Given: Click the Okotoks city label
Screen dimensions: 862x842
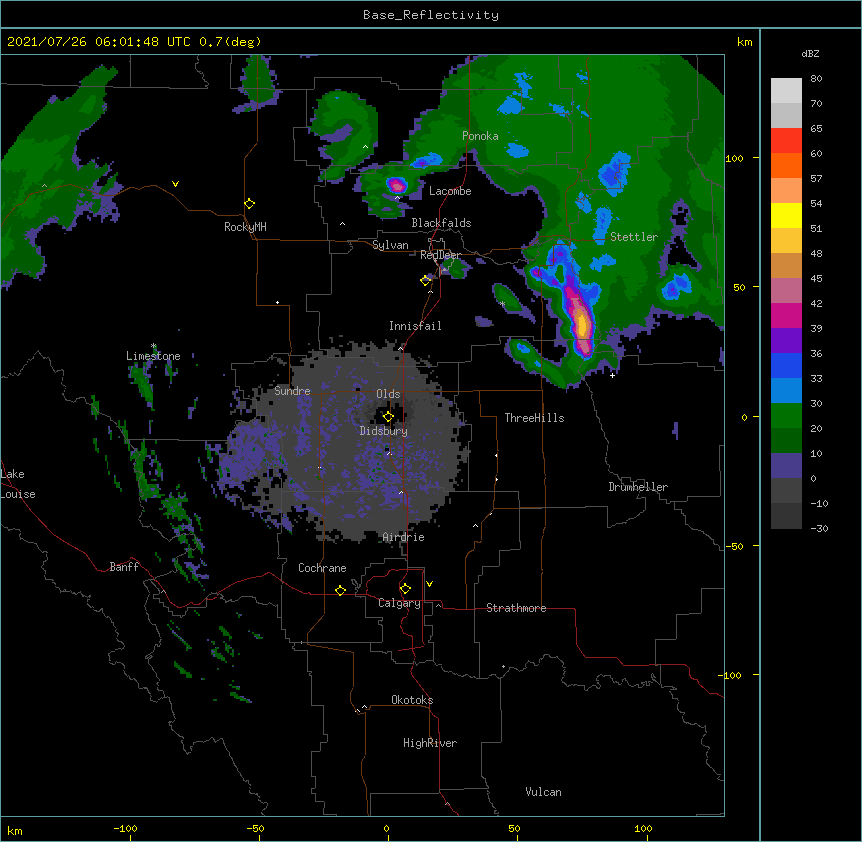Looking at the screenshot, I should [412, 700].
